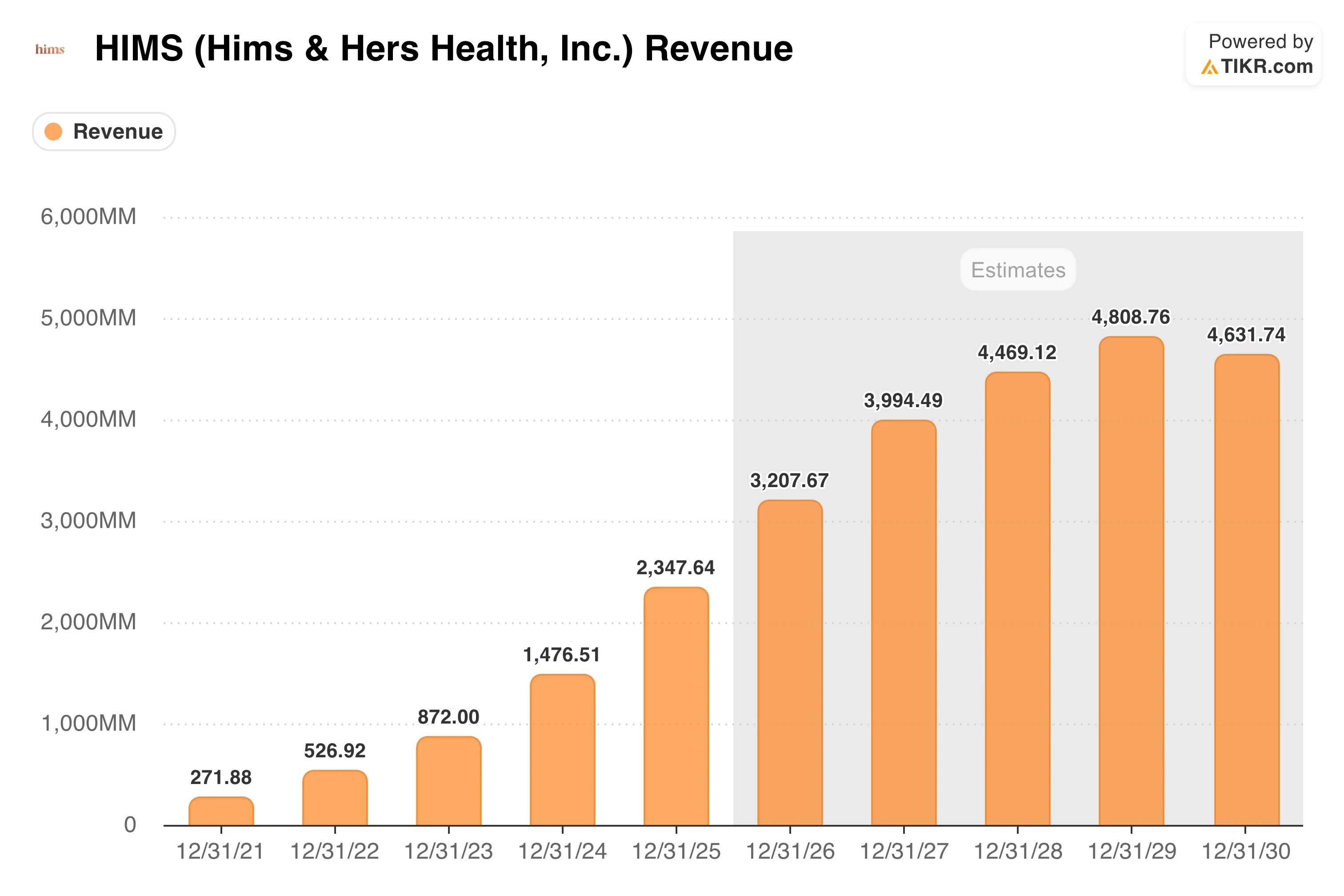Click the Estimates label badge
This screenshot has height=896, width=1344.
point(1018,270)
